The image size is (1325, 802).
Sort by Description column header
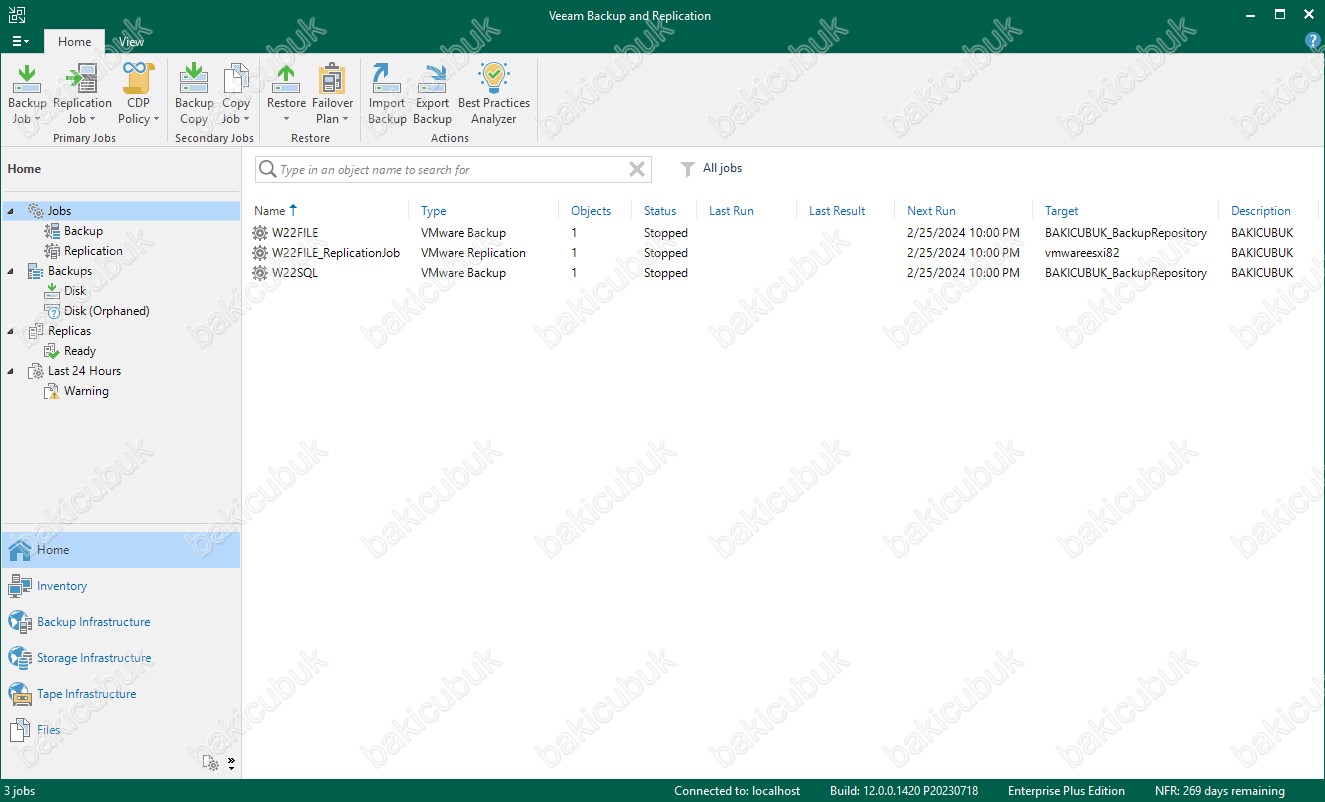click(1261, 211)
